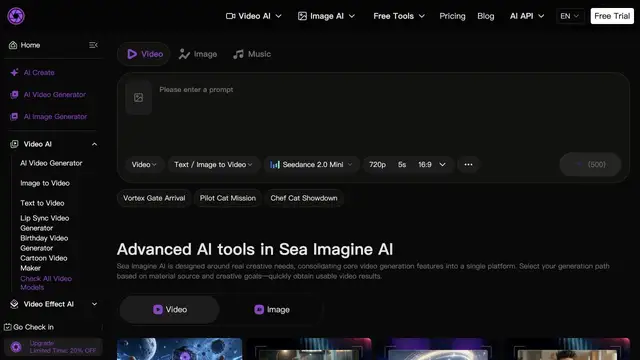Image resolution: width=640 pixels, height=360 pixels.
Task: Open the three-dots more options button
Action: [x=468, y=164]
